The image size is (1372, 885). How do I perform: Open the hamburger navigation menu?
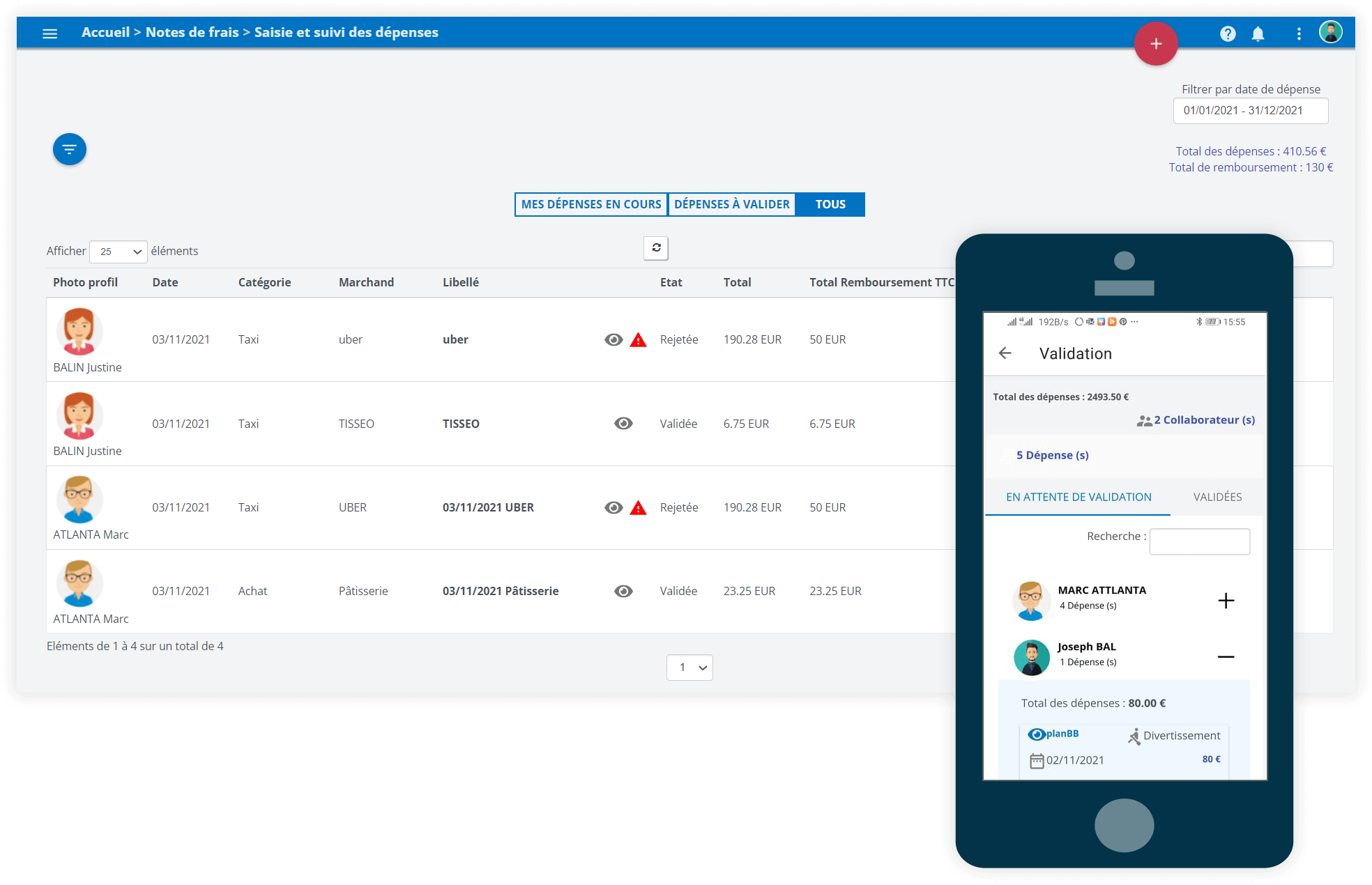tap(49, 33)
